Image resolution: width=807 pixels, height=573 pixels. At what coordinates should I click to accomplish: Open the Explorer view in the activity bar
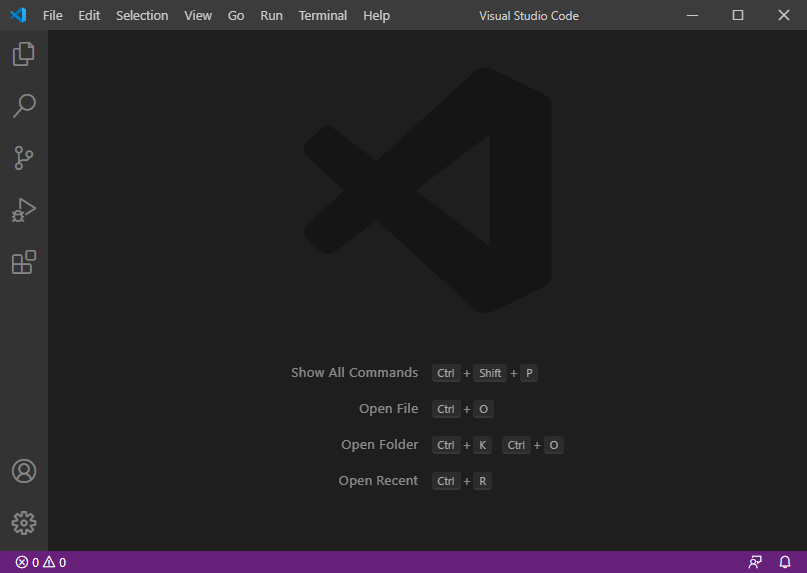(24, 54)
